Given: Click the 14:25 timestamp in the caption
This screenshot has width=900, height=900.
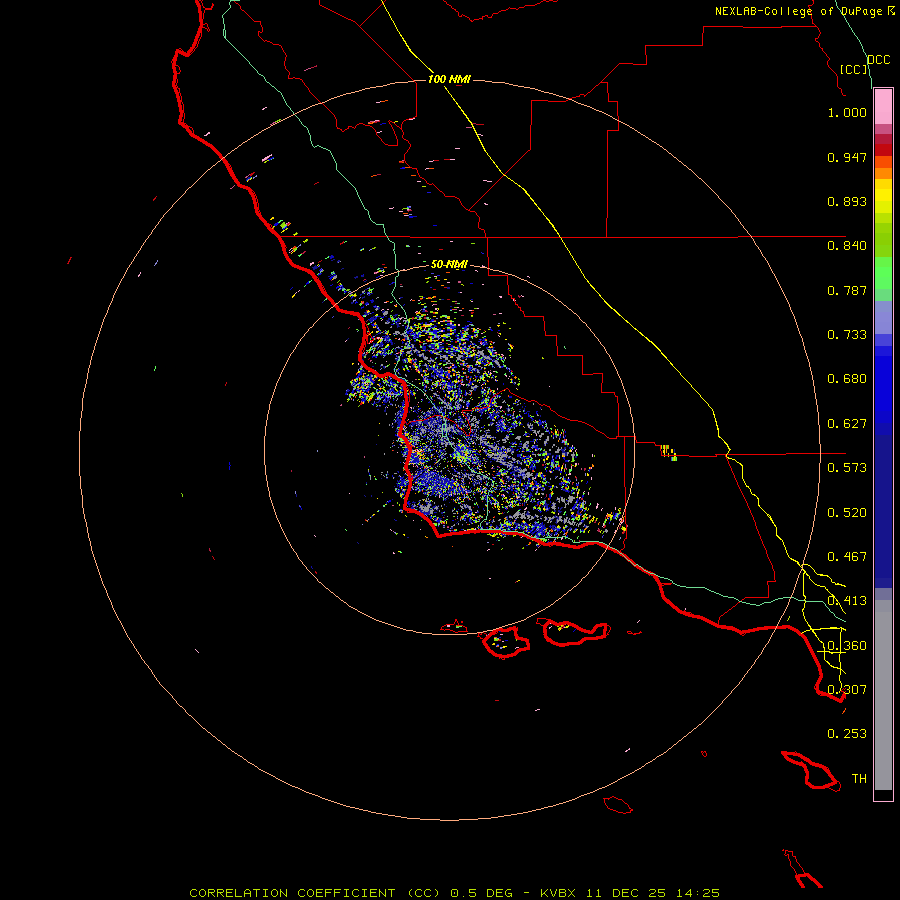Looking at the screenshot, I should pyautogui.click(x=697, y=893).
